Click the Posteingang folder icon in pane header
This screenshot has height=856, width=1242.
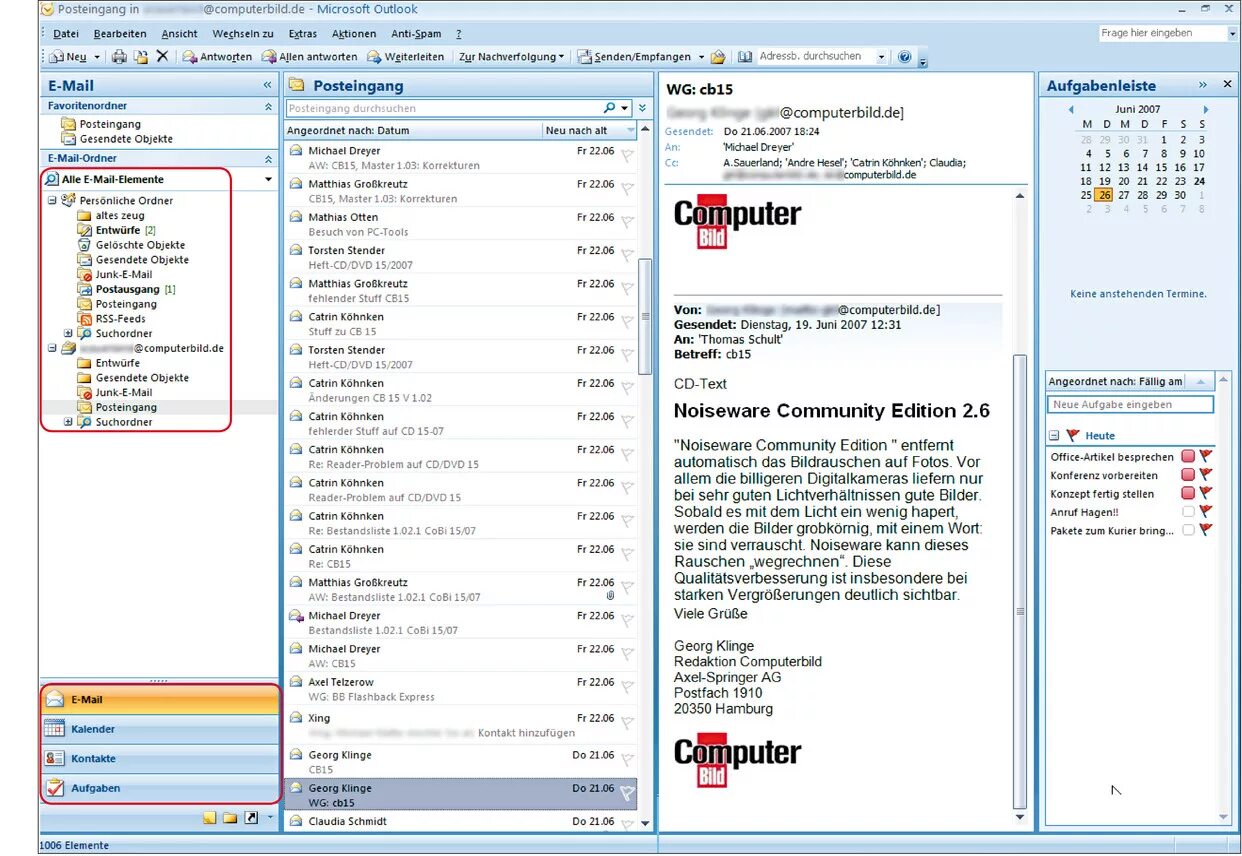297,86
